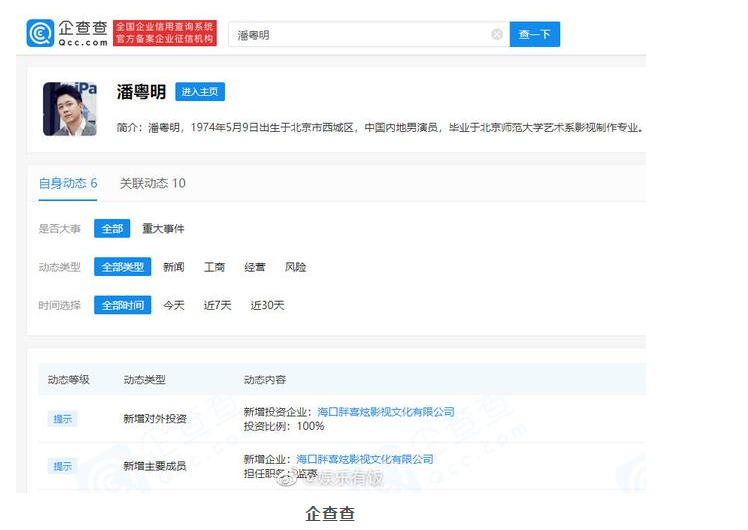Filter dynamics by 工商 type
748x530 pixels.
215,267
